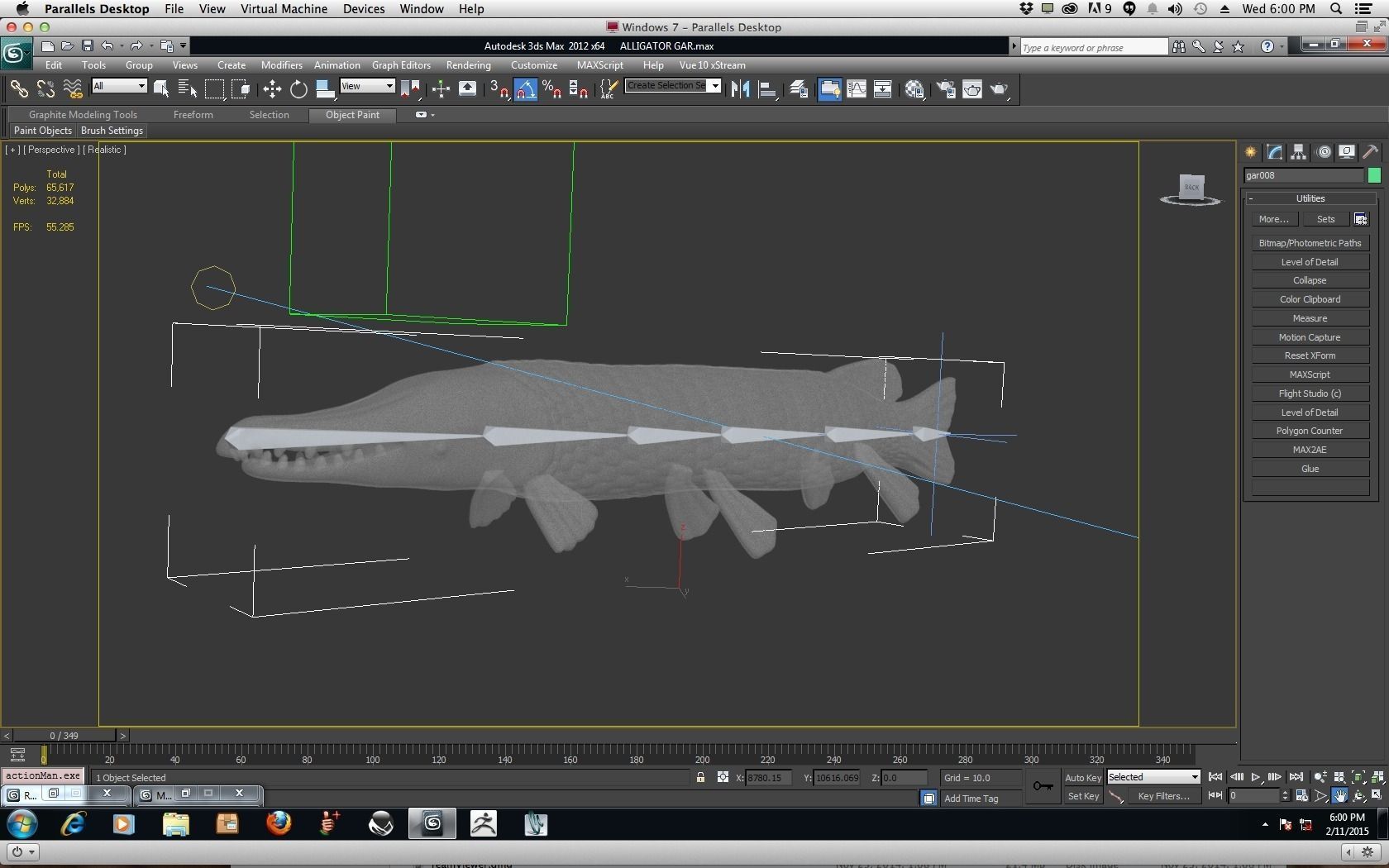Toggle Set Key mode

click(1083, 796)
